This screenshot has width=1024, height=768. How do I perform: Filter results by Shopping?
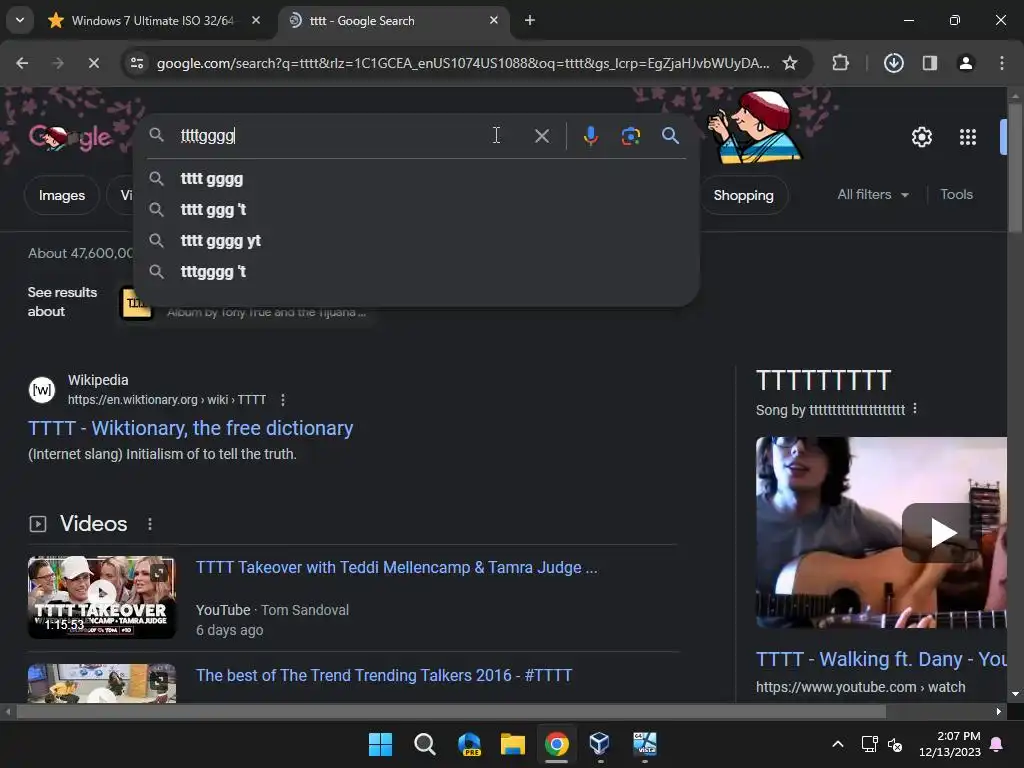(743, 195)
